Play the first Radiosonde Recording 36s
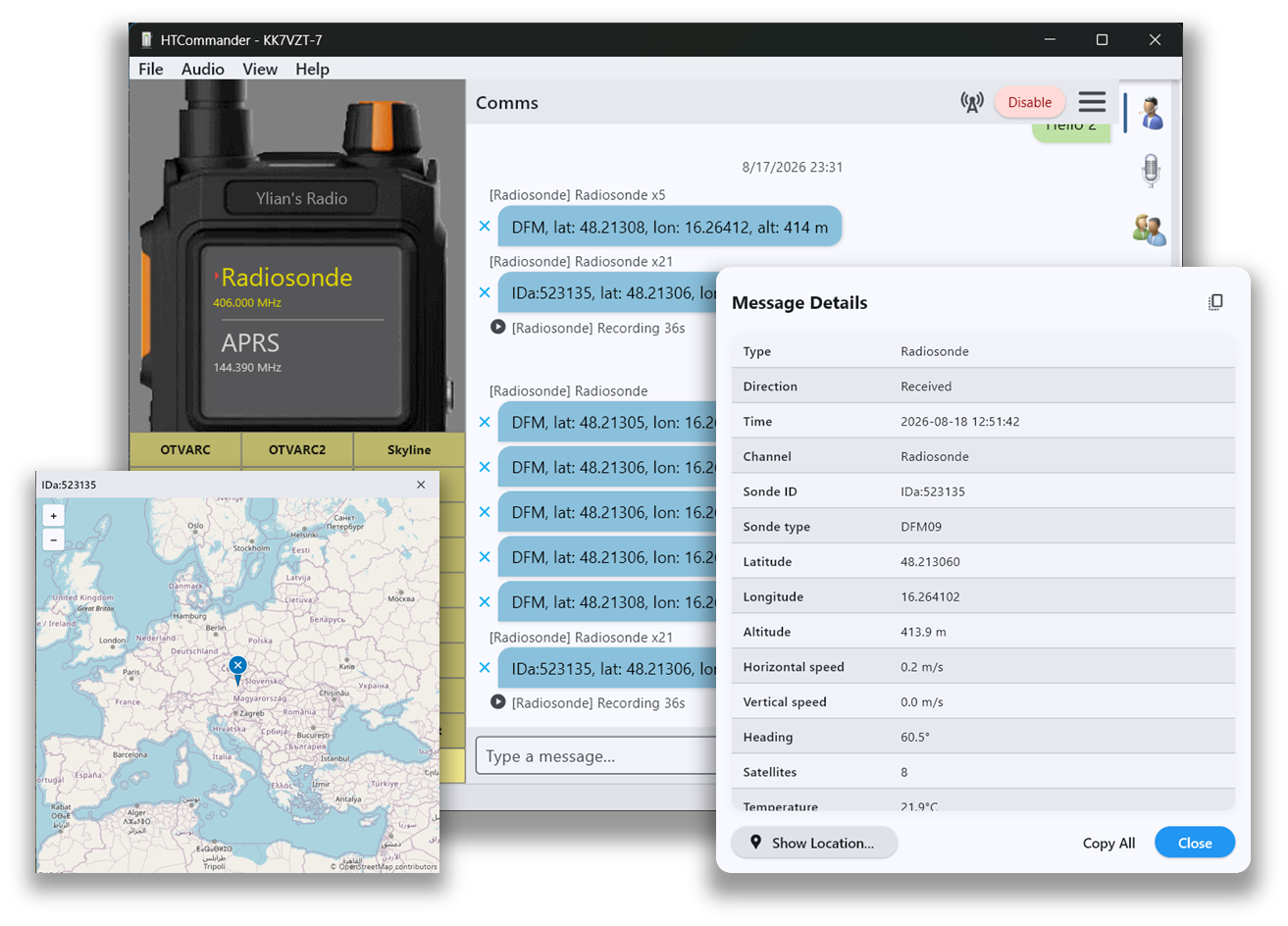Screen dimensions: 1288x926 pos(498,327)
